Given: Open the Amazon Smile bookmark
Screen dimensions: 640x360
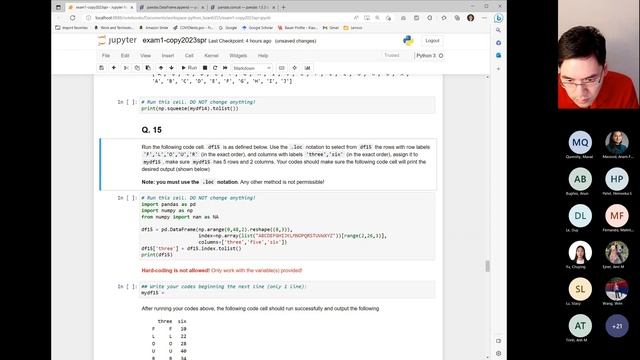Looking at the screenshot, I should click(x=154, y=28).
